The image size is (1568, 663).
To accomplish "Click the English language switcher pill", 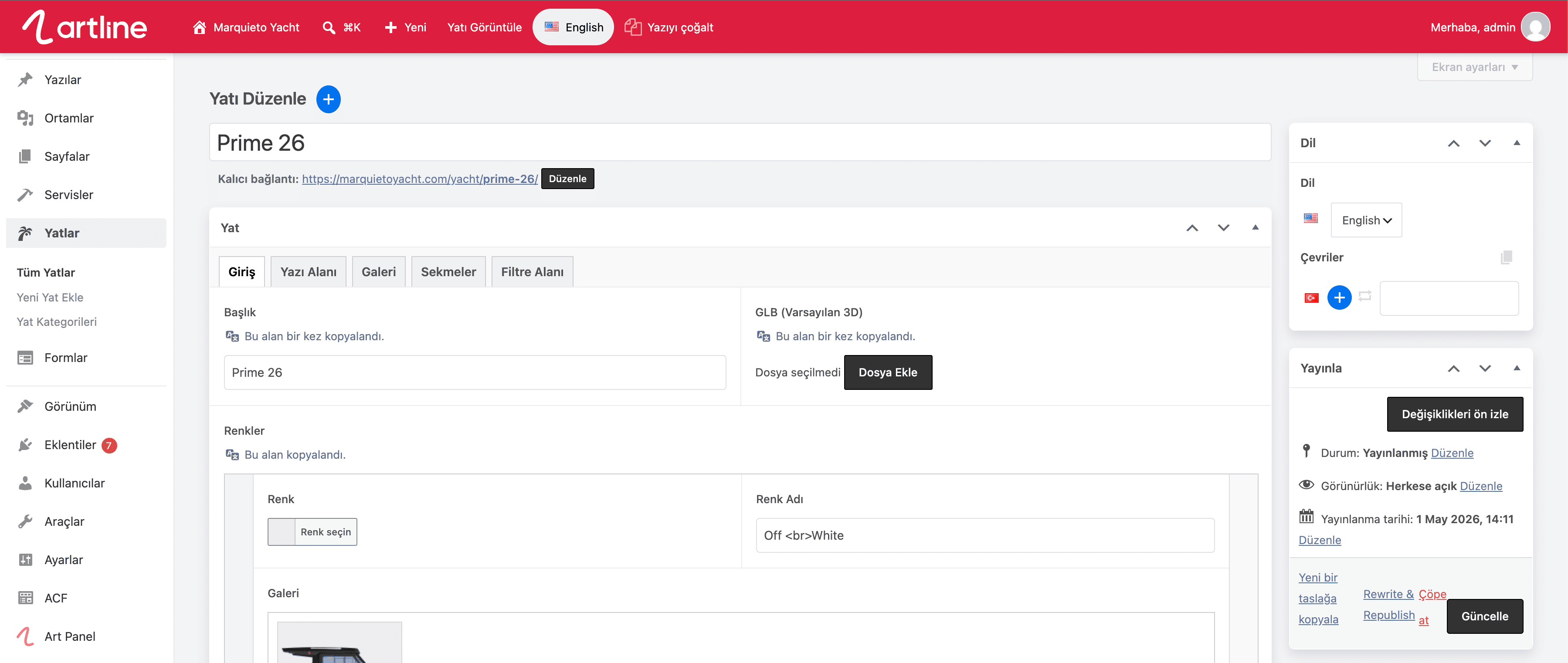I will point(574,27).
